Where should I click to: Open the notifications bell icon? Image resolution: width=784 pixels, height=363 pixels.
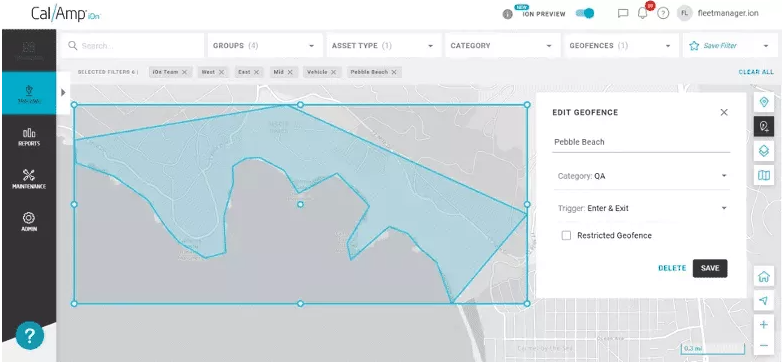(643, 14)
